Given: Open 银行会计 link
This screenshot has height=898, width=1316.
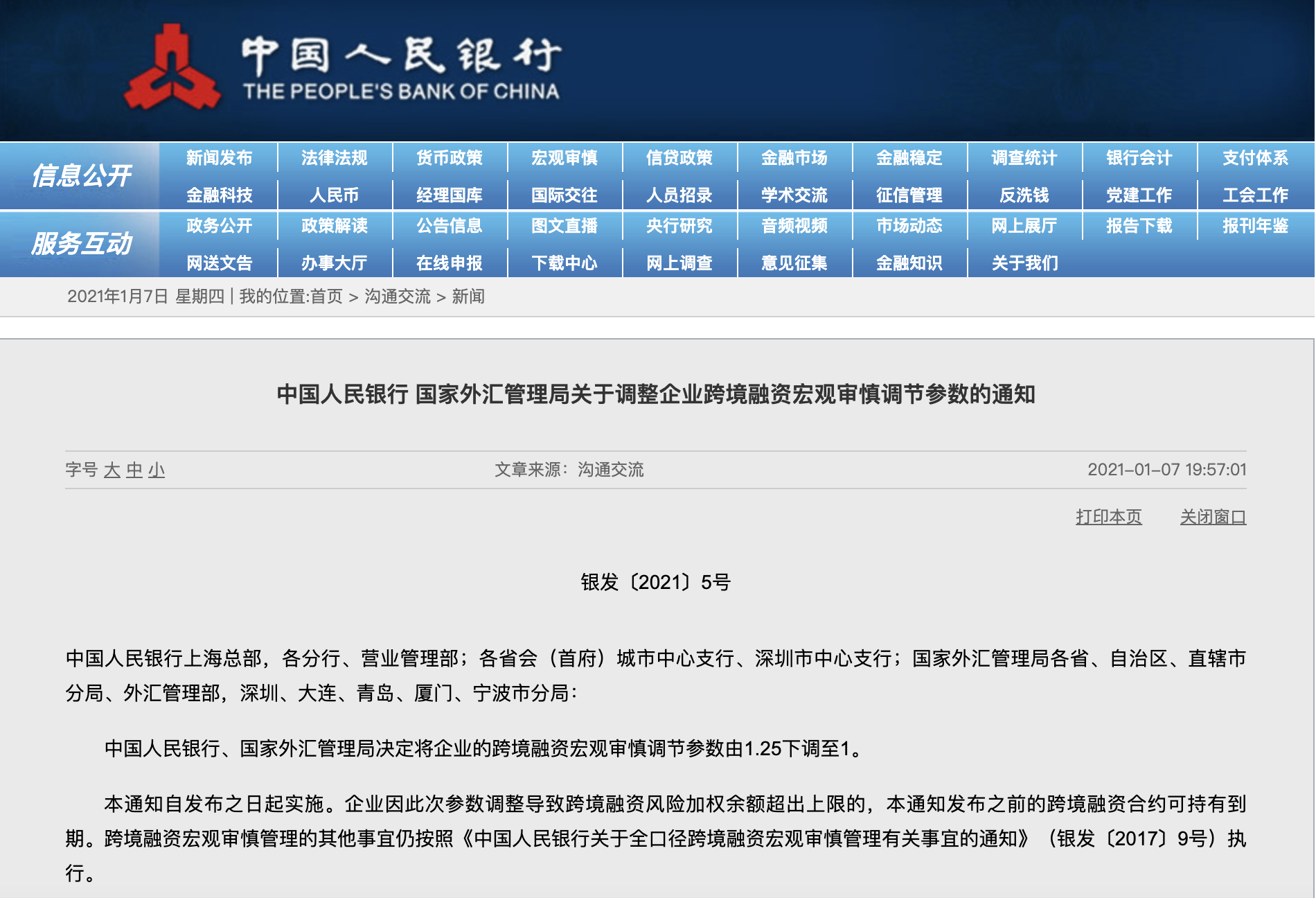Looking at the screenshot, I should [x=1139, y=158].
